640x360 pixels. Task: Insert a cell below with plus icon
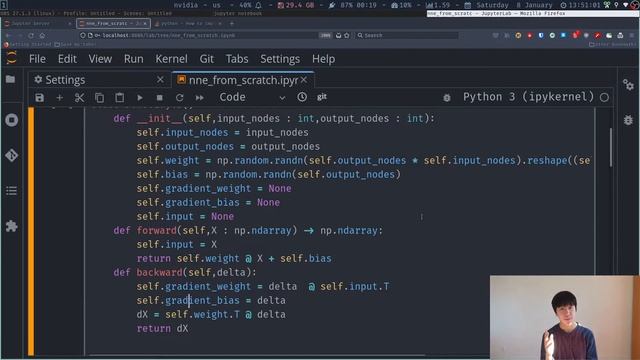60,98
